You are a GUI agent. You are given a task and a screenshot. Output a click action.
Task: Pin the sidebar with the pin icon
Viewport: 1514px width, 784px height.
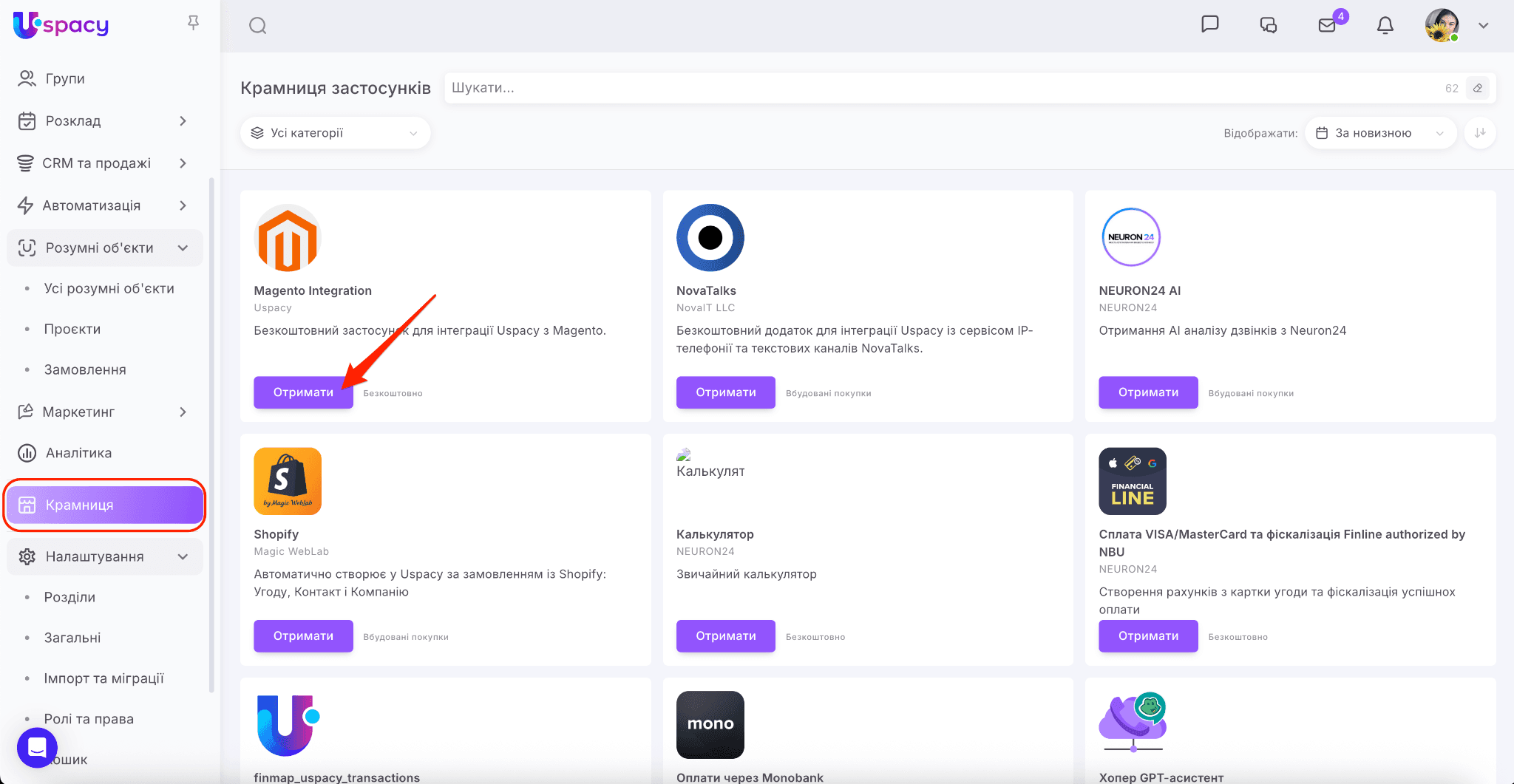pyautogui.click(x=193, y=23)
